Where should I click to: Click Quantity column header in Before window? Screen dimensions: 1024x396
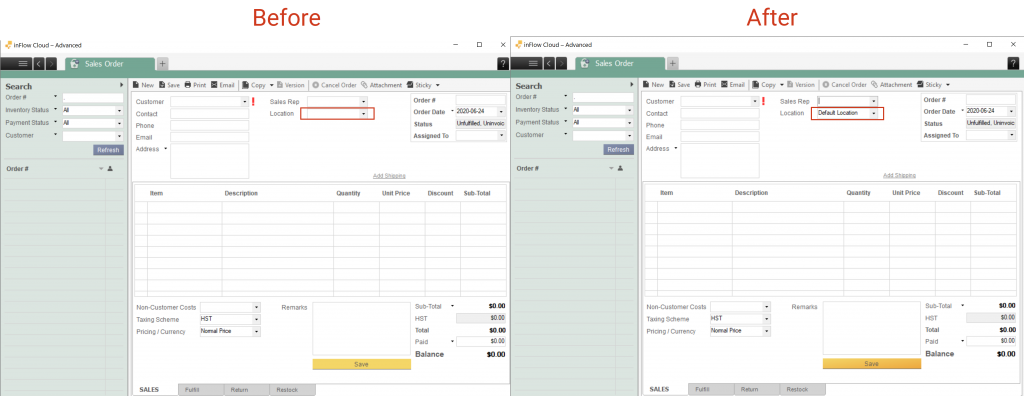(x=349, y=193)
